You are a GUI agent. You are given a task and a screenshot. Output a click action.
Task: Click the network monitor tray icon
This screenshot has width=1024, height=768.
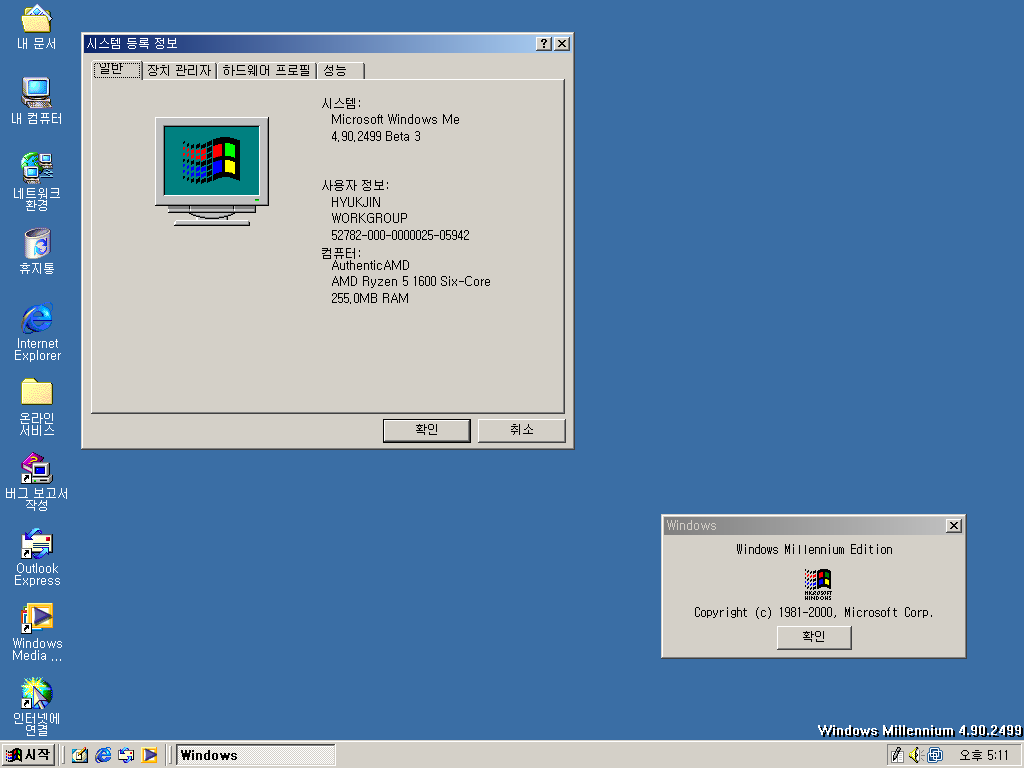pos(935,755)
